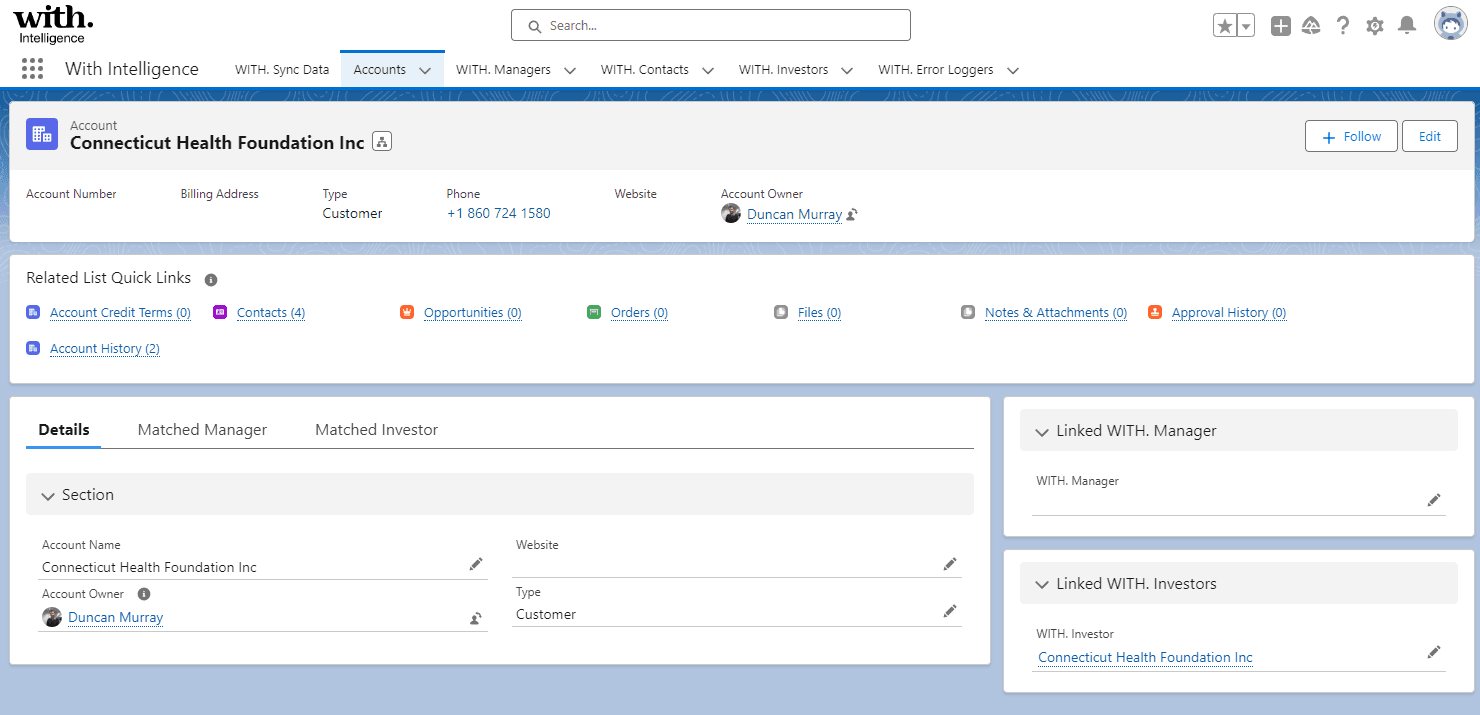Click the Follow button

(x=1351, y=136)
